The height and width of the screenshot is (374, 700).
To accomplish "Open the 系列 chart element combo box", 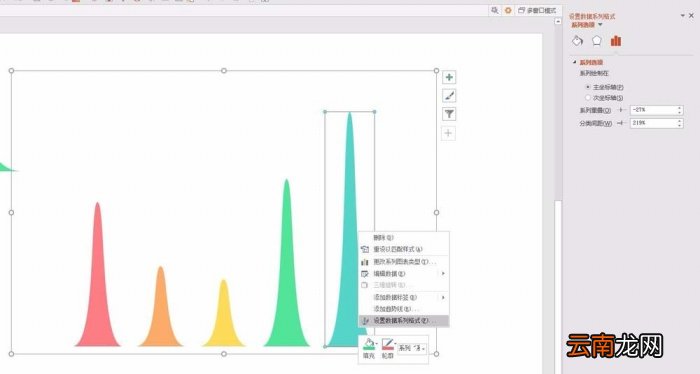I will [412, 348].
